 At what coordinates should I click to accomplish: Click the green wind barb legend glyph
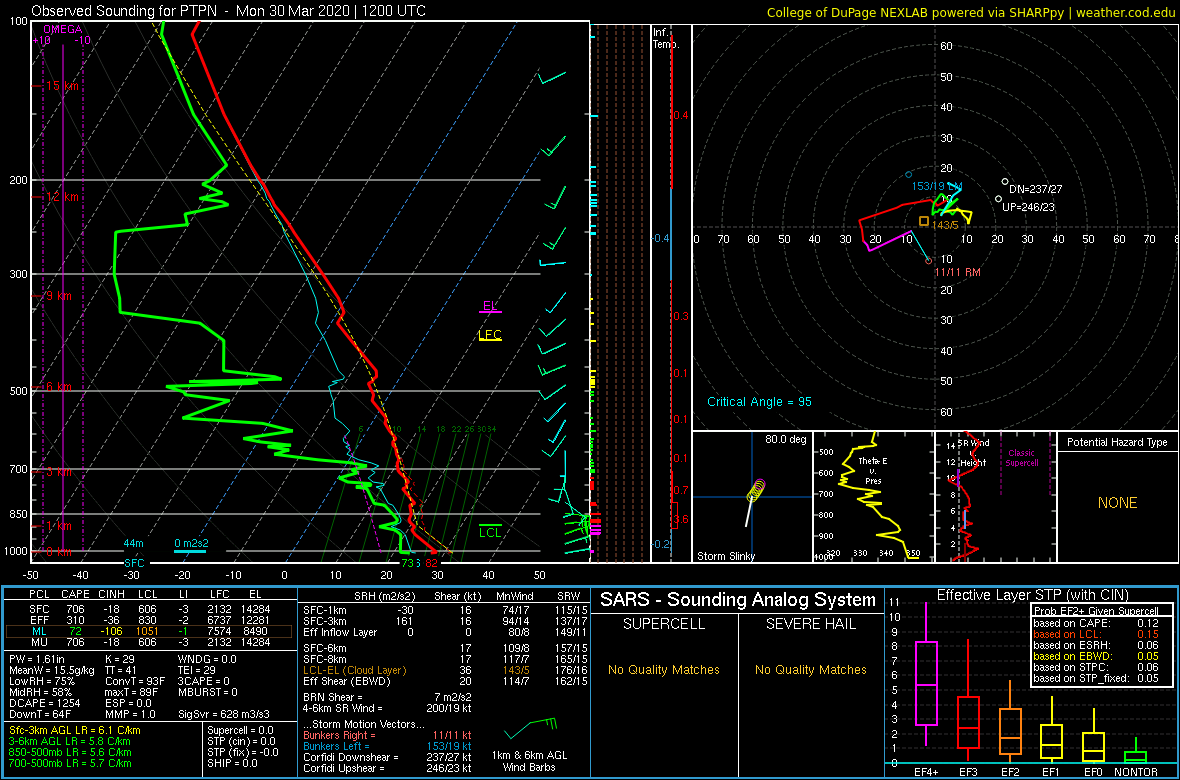coord(533,726)
